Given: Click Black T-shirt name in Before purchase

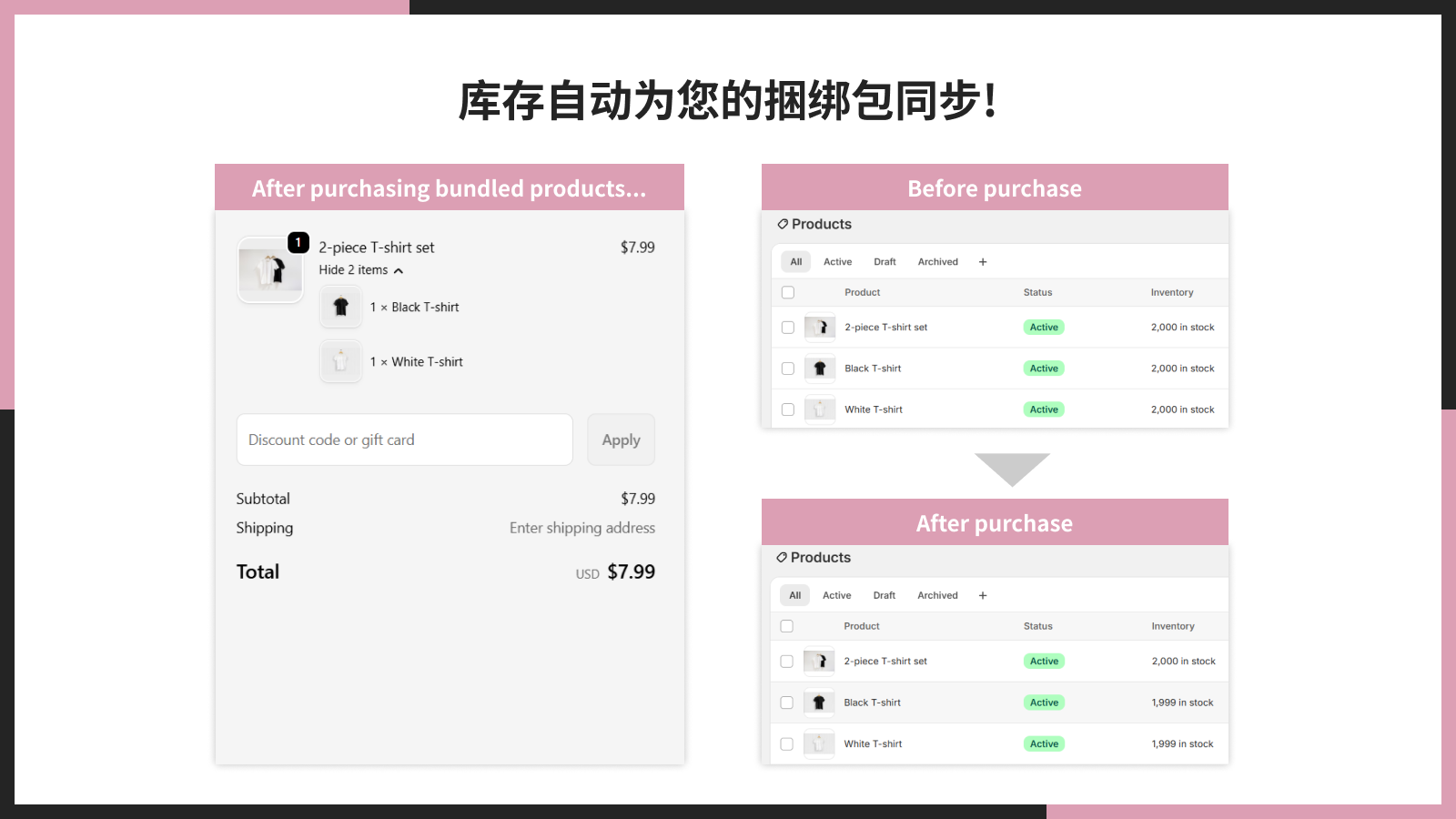Looking at the screenshot, I should 873,369.
